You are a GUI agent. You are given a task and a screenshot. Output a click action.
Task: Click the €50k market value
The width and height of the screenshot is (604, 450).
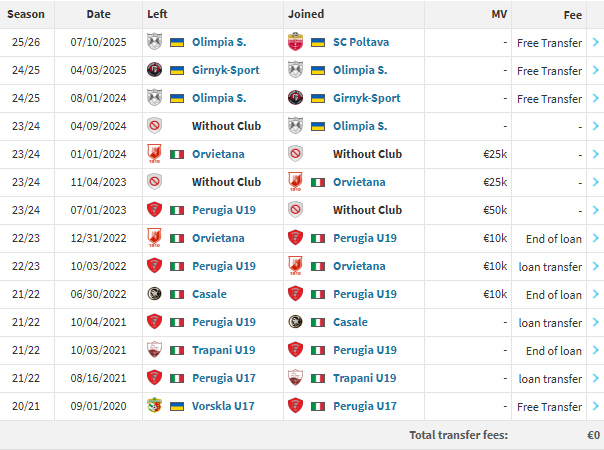tap(494, 210)
